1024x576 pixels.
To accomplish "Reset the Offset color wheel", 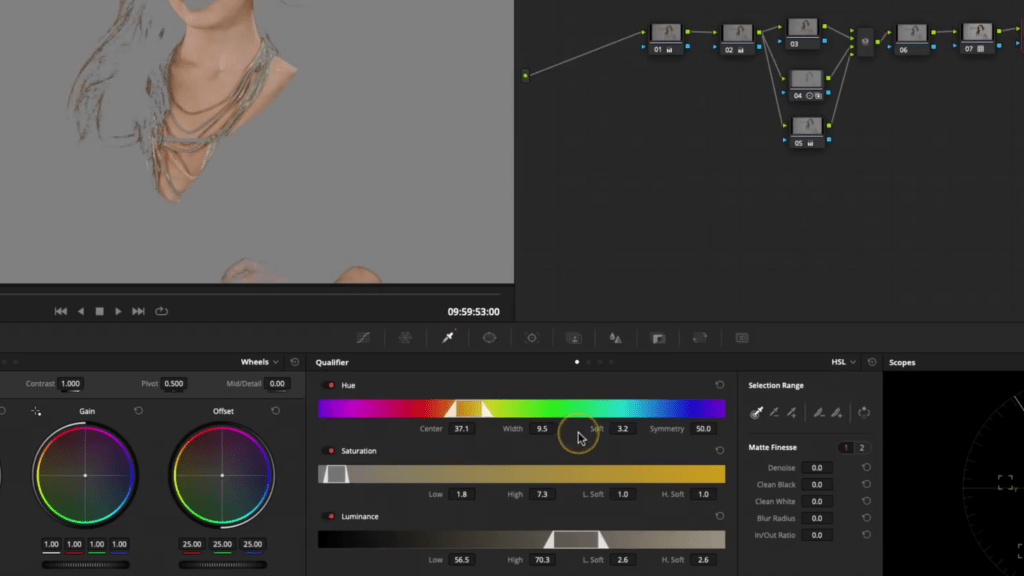I will [275, 411].
